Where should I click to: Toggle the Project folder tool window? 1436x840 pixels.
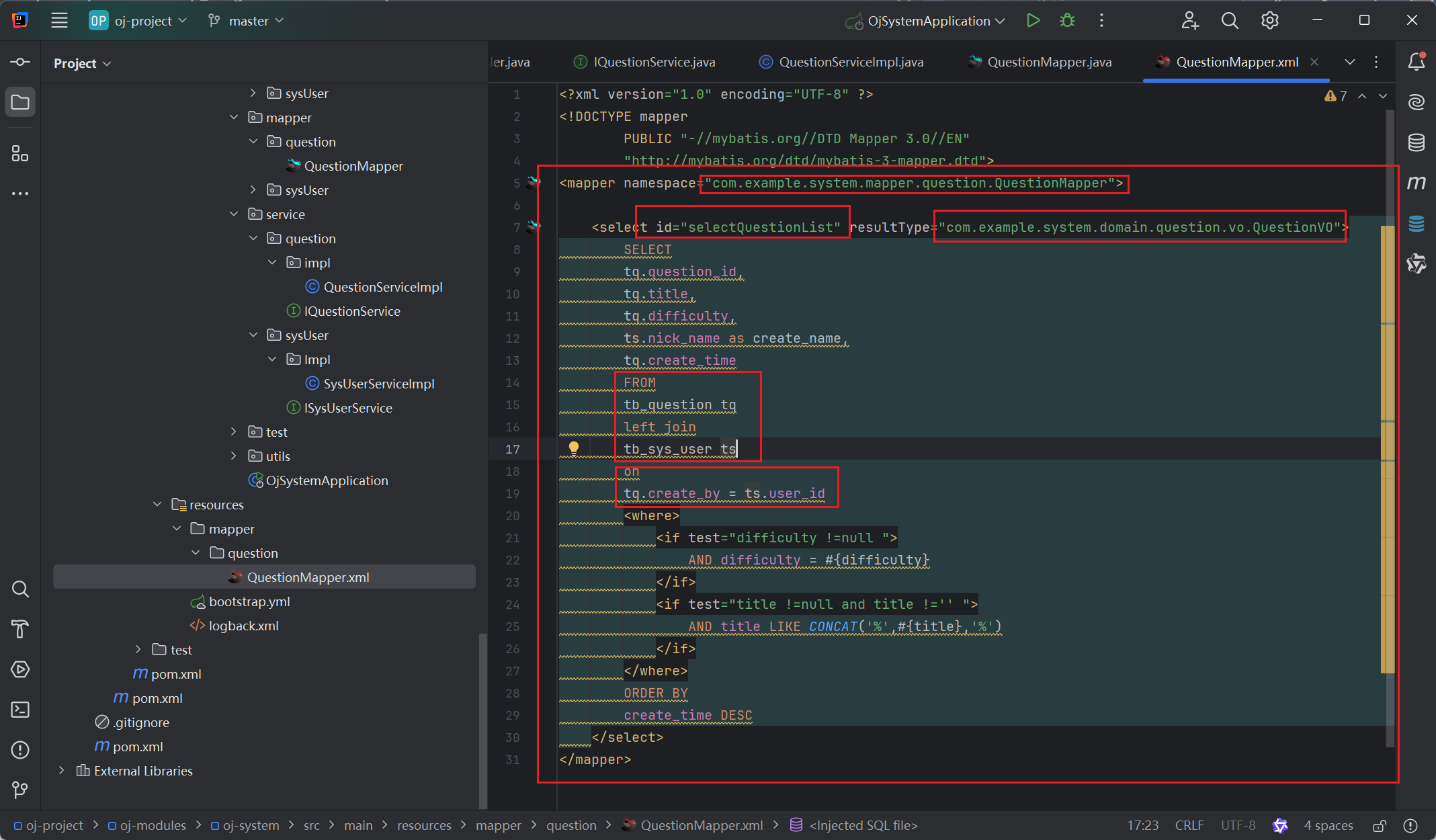(x=20, y=102)
